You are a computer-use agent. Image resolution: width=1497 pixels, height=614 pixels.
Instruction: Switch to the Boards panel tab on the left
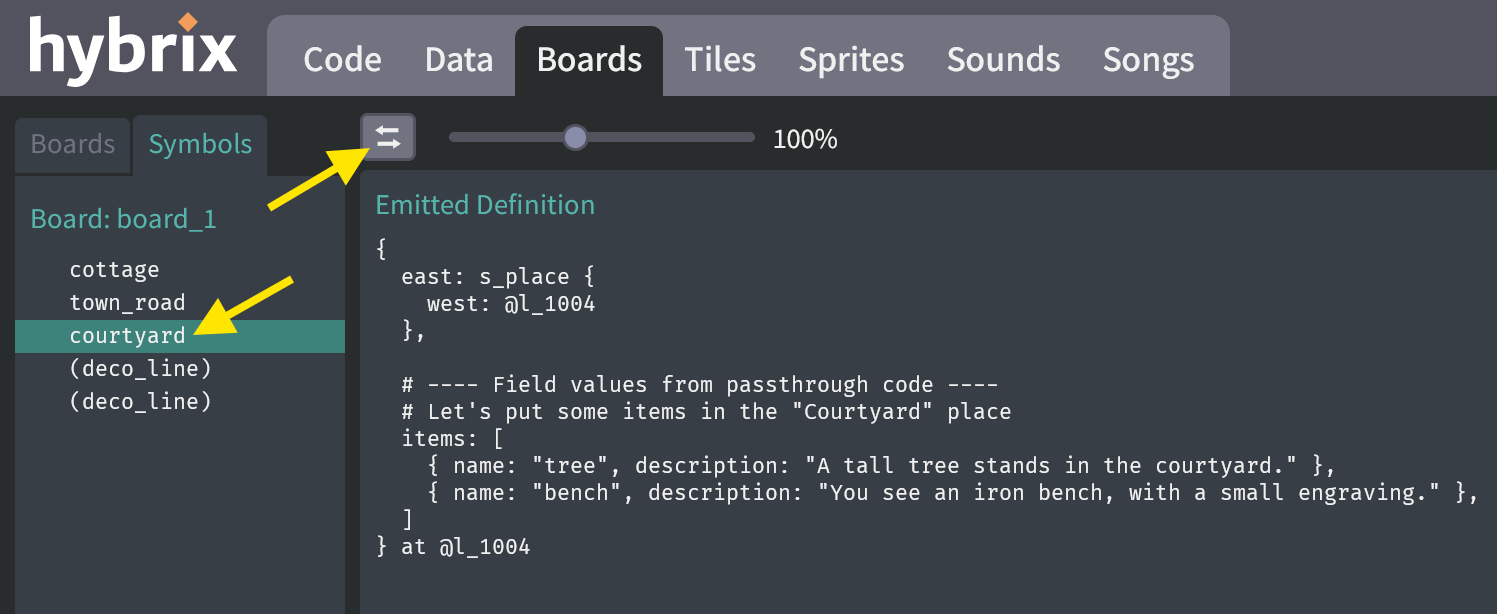point(72,144)
